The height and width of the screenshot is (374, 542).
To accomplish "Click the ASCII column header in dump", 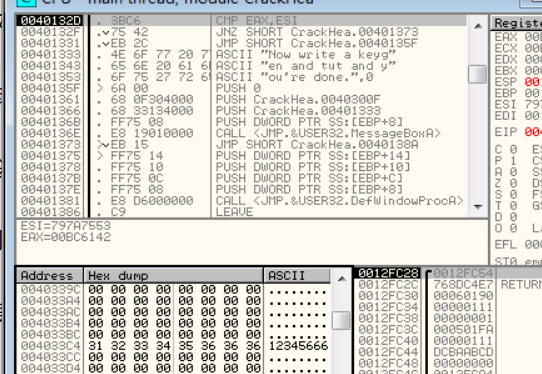I will 297,276.
